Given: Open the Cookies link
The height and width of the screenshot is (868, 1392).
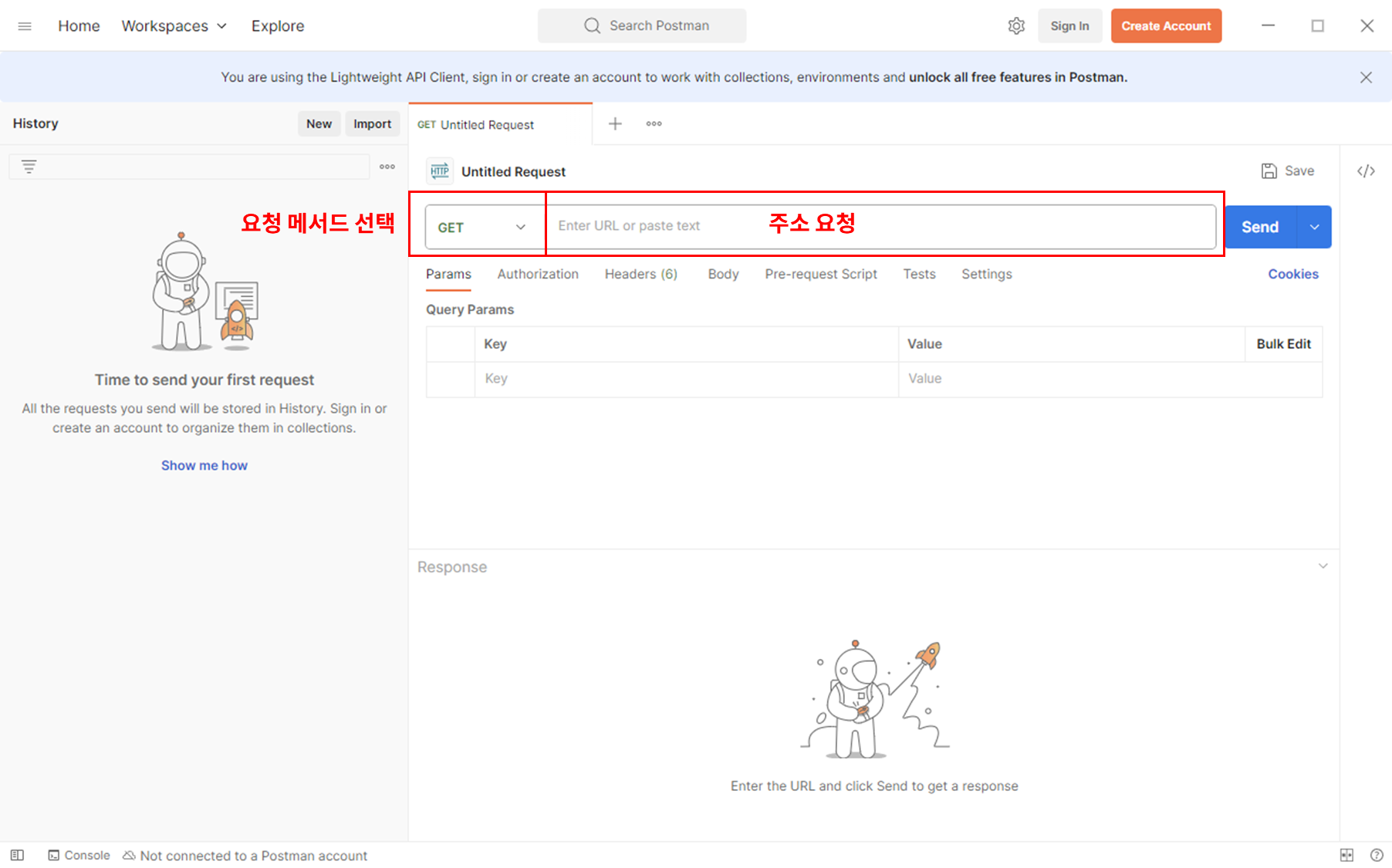Looking at the screenshot, I should [1293, 274].
